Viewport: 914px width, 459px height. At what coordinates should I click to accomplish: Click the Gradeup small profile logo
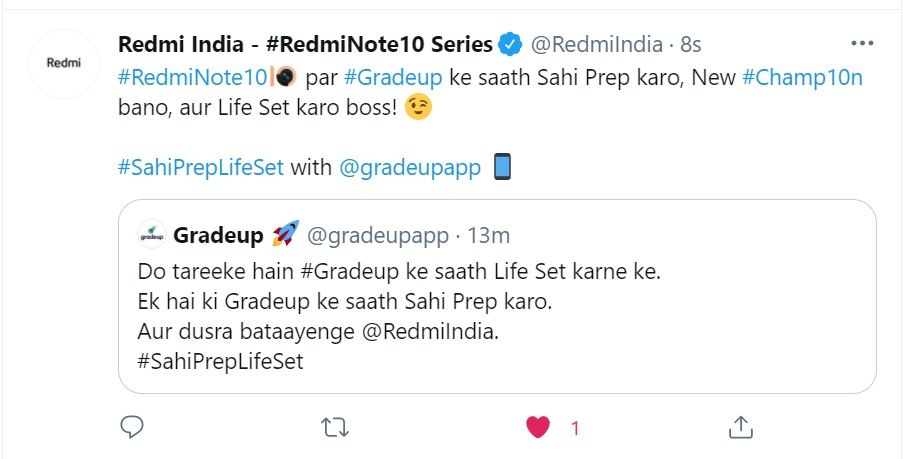pyautogui.click(x=151, y=235)
